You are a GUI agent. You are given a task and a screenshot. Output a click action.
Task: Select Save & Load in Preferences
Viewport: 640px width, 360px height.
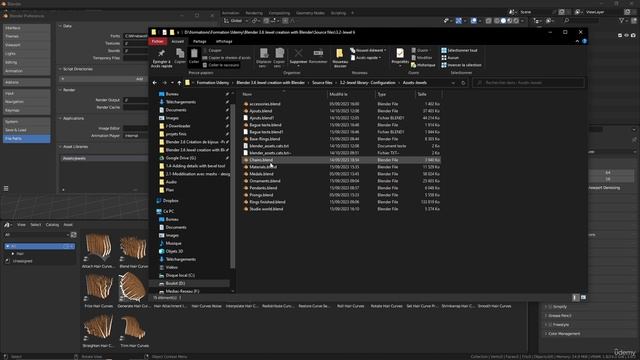tap(27, 130)
